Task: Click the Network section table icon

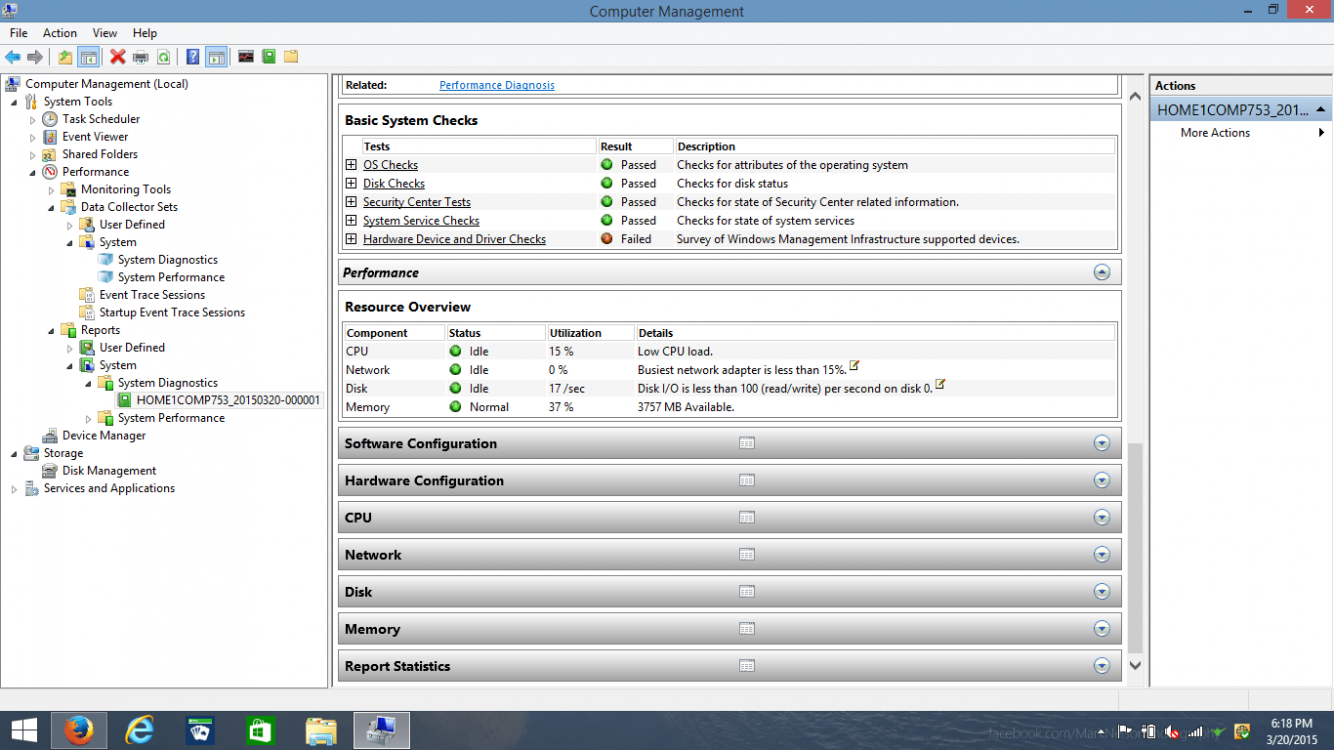Action: (747, 554)
